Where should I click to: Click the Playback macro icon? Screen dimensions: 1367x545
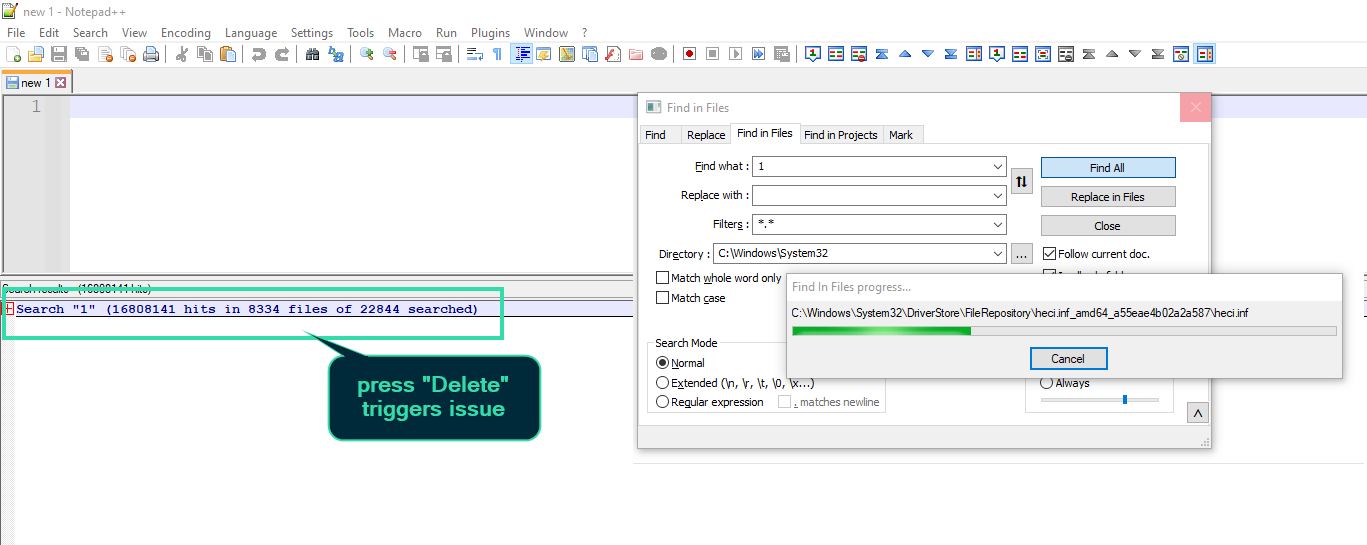(735, 54)
